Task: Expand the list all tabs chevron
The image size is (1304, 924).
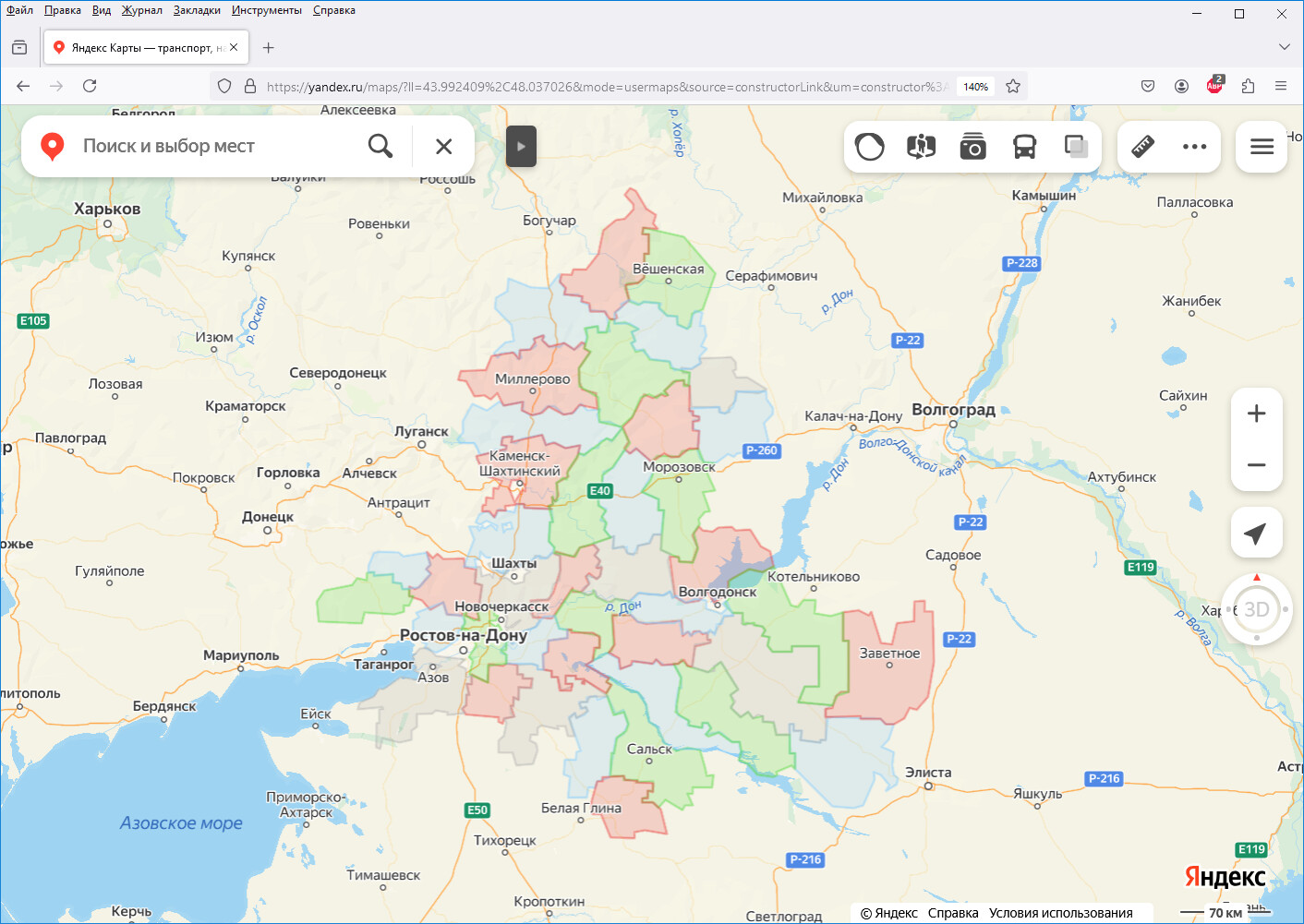Action: [1284, 47]
